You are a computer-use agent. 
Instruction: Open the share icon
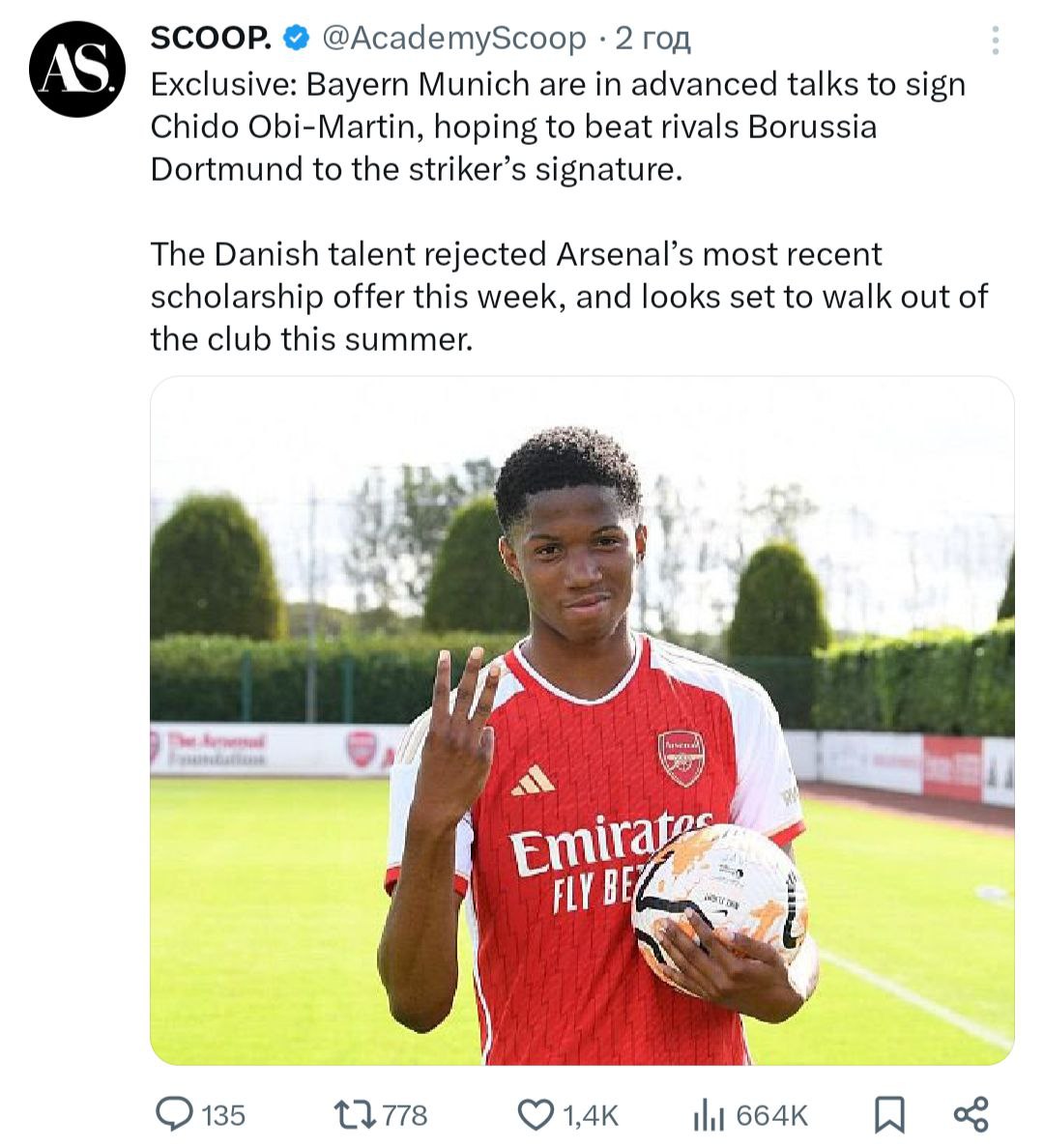[971, 1114]
